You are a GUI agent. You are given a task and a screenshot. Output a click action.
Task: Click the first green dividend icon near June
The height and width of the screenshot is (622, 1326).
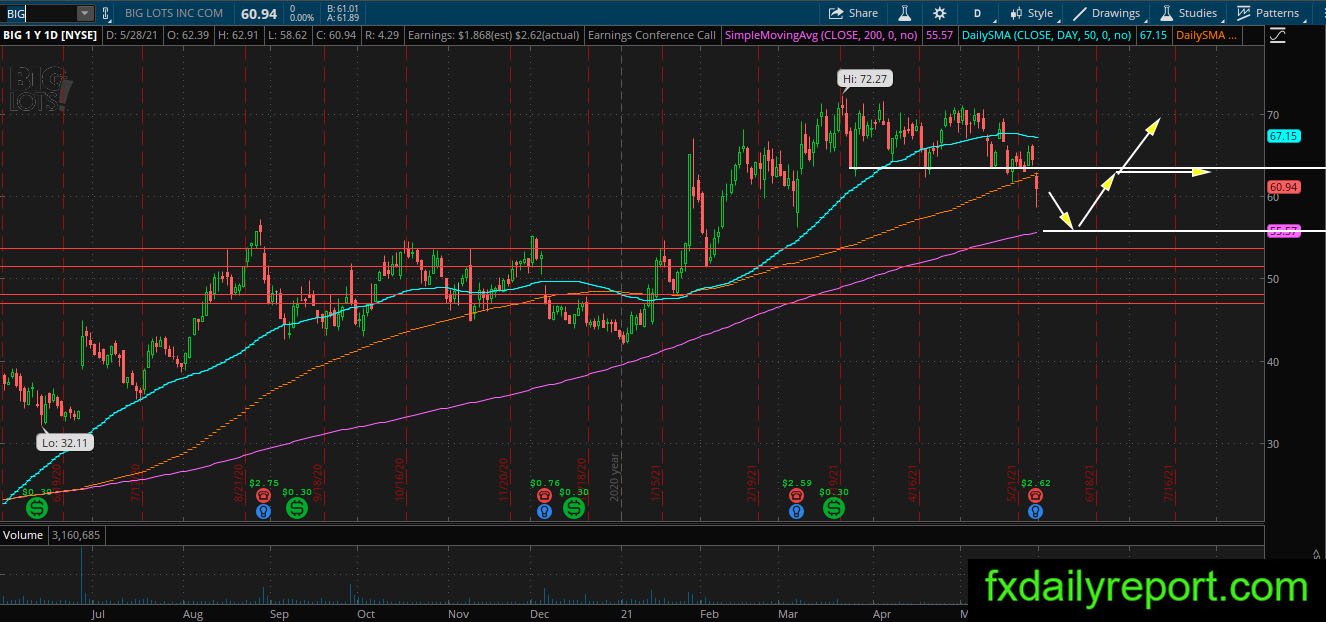point(37,508)
